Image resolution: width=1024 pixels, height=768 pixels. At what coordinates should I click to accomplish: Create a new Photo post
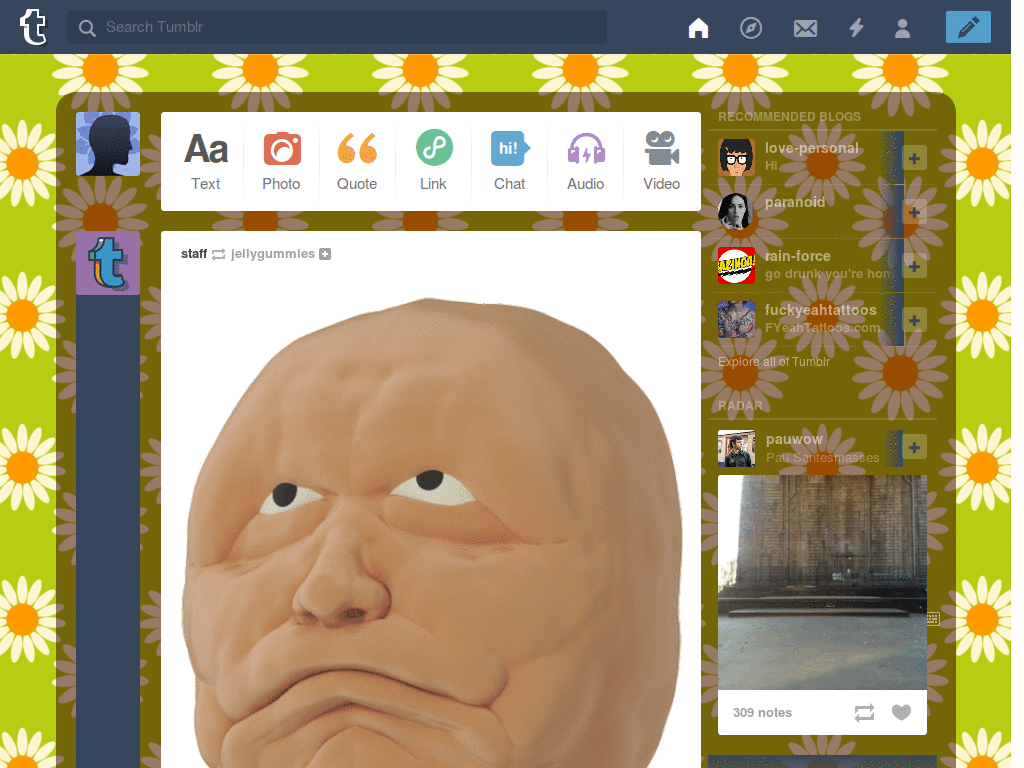tap(281, 161)
